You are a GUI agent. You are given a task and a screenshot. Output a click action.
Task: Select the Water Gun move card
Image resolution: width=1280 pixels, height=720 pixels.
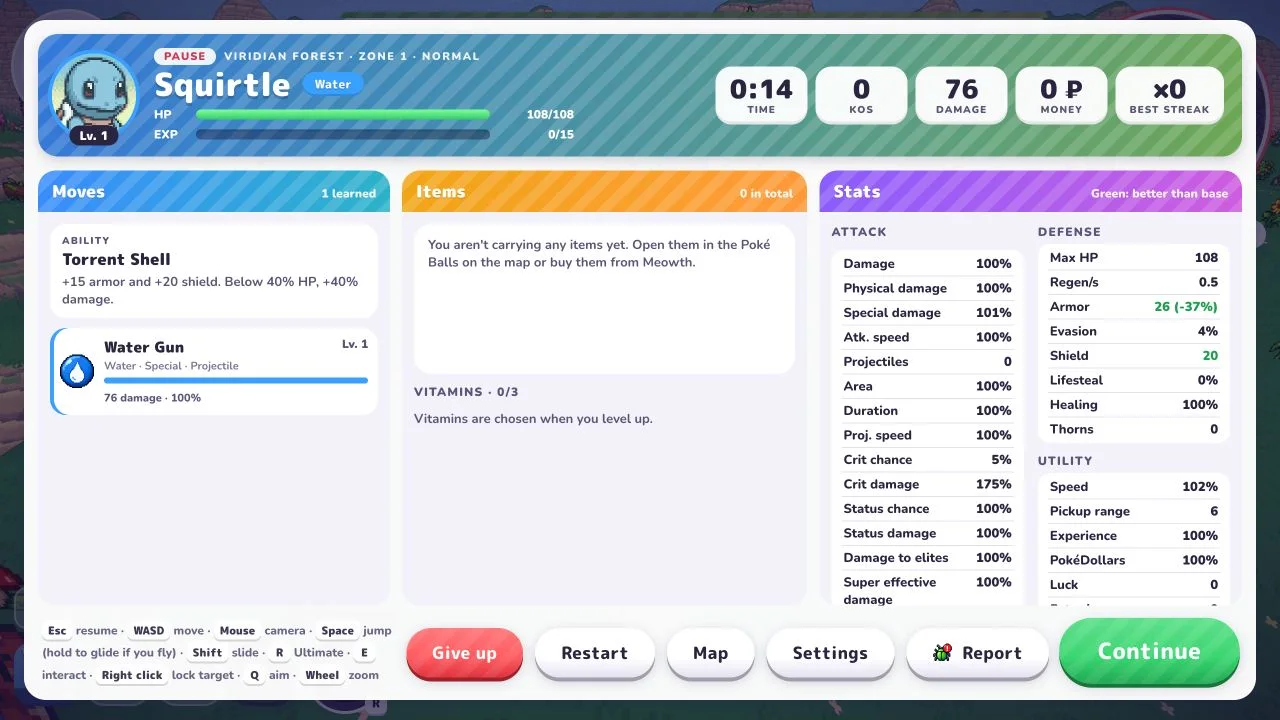(214, 371)
